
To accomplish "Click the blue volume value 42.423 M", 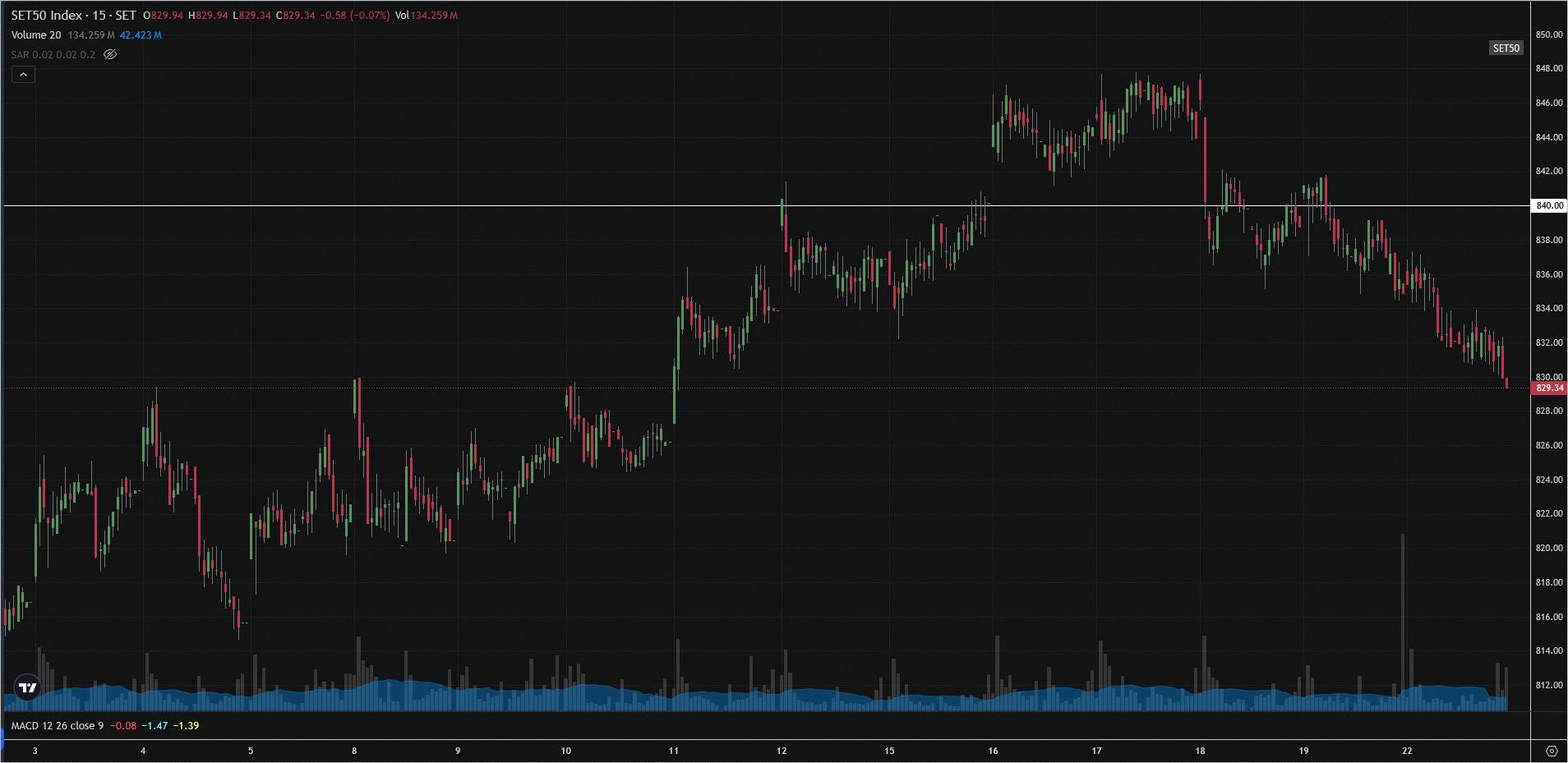I will pos(141,35).
